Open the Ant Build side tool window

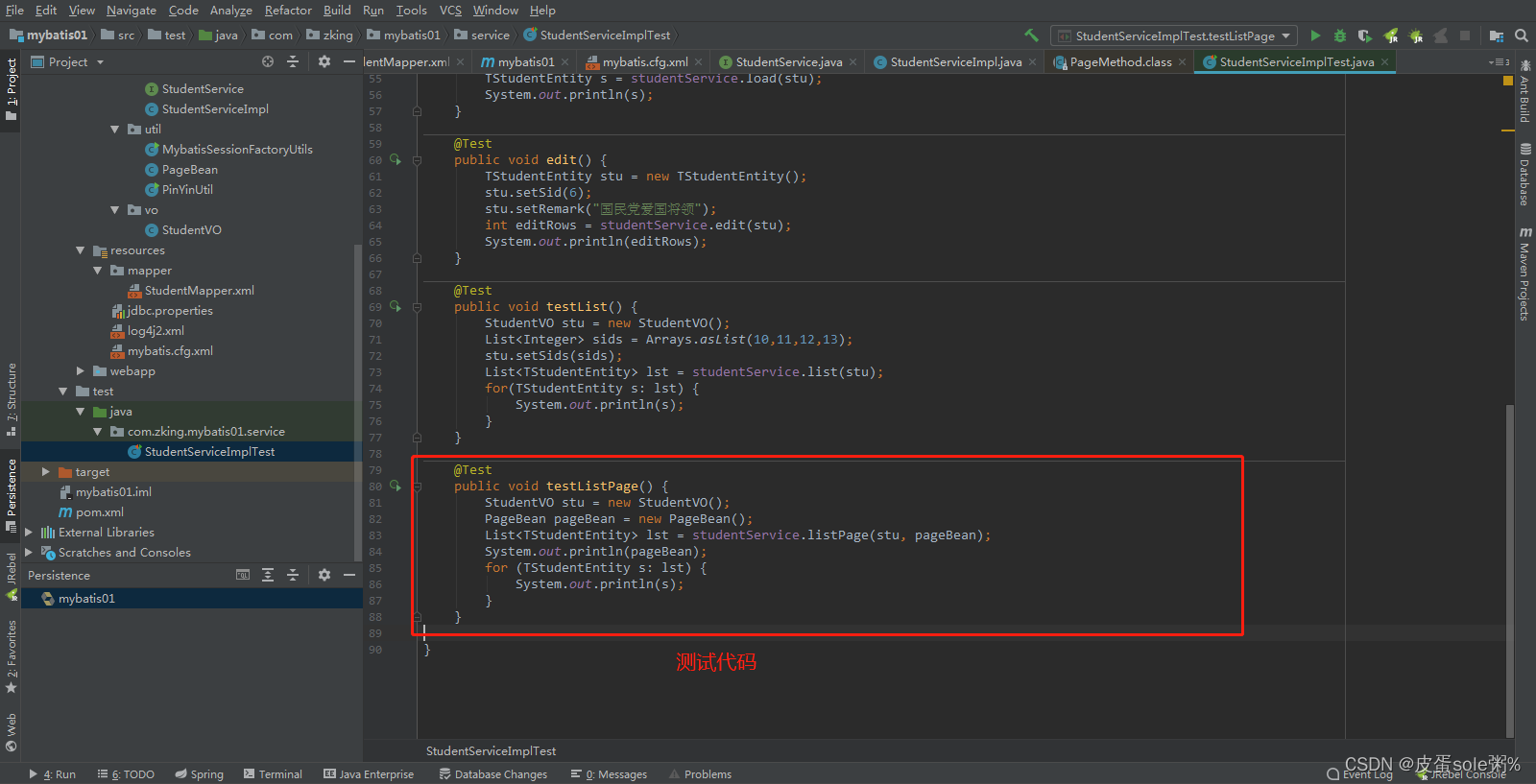(1524, 91)
